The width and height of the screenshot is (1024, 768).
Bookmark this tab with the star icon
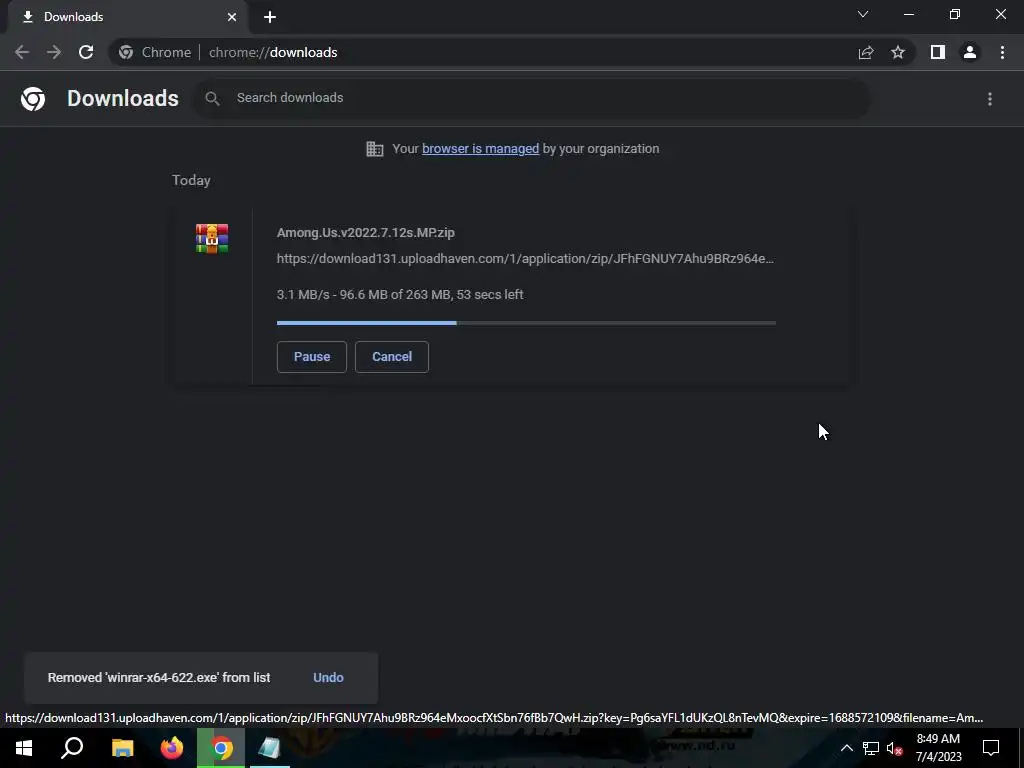coord(898,52)
